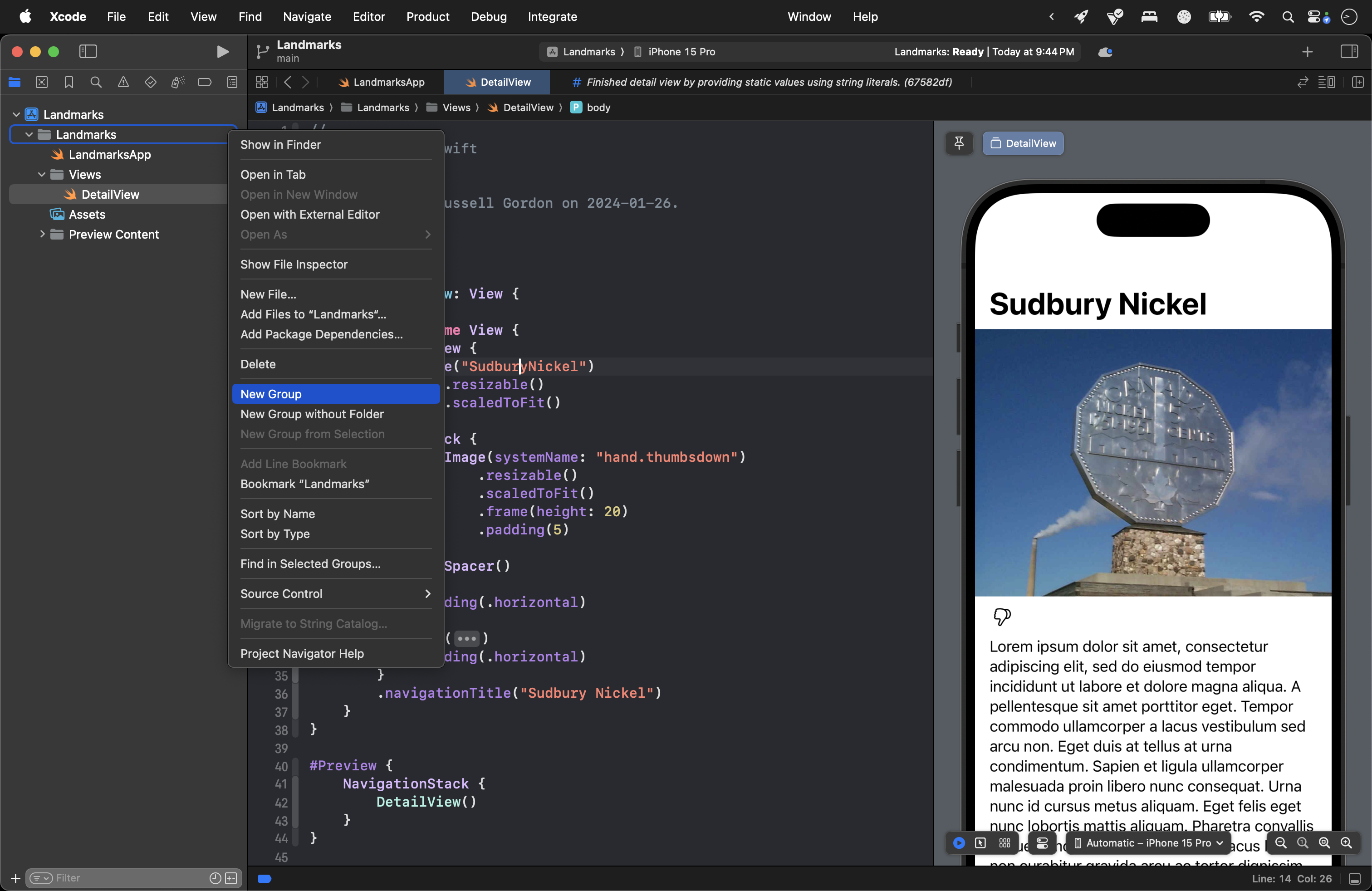Image resolution: width=1372 pixels, height=891 pixels.
Task: Open the Issue navigator warning icon
Action: pos(123,83)
